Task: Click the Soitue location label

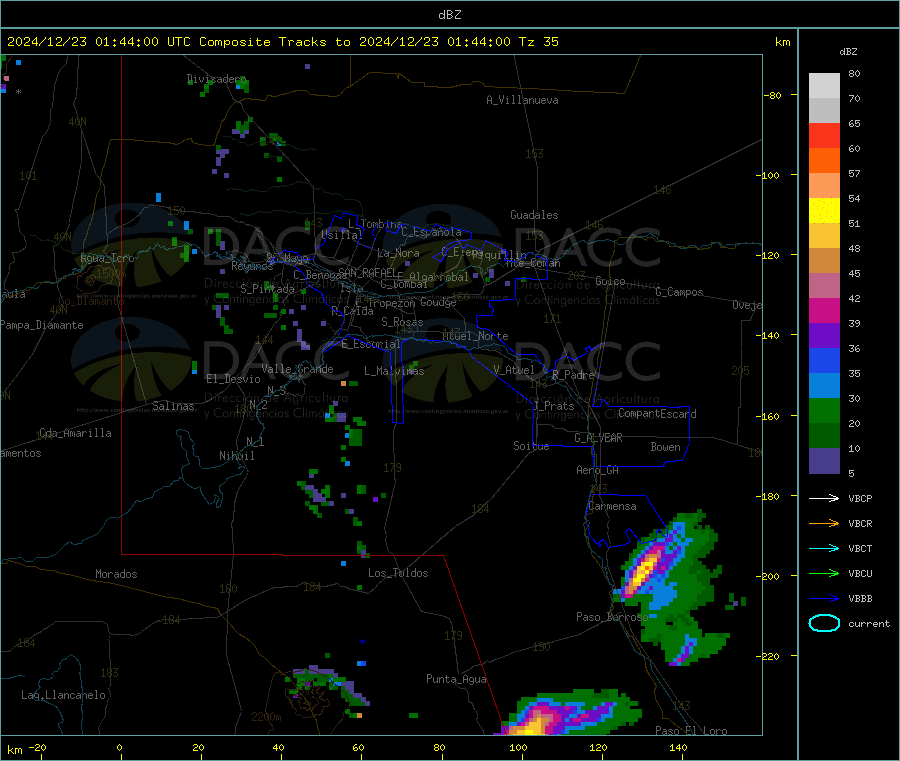Action: (x=531, y=446)
